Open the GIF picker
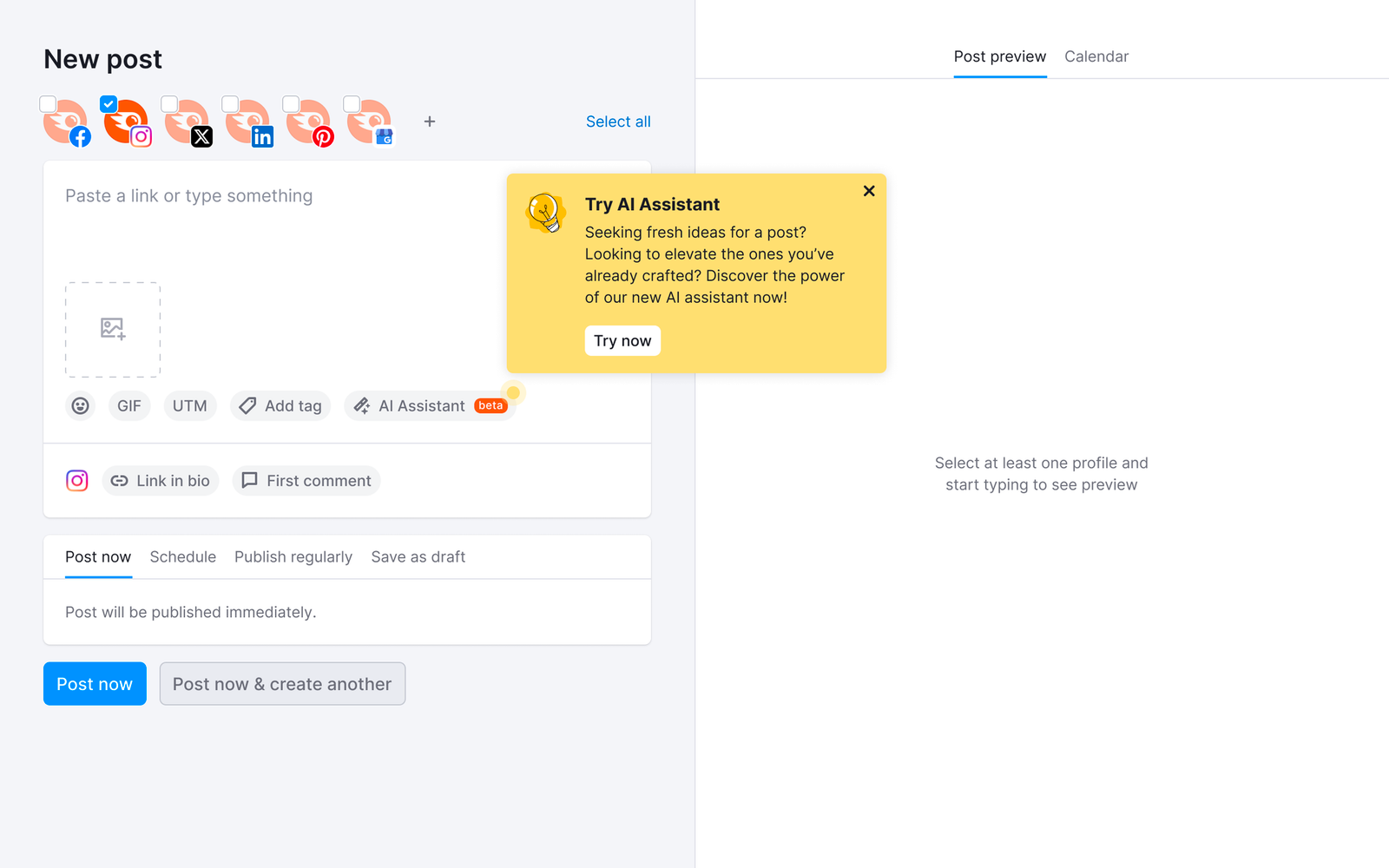 point(129,406)
